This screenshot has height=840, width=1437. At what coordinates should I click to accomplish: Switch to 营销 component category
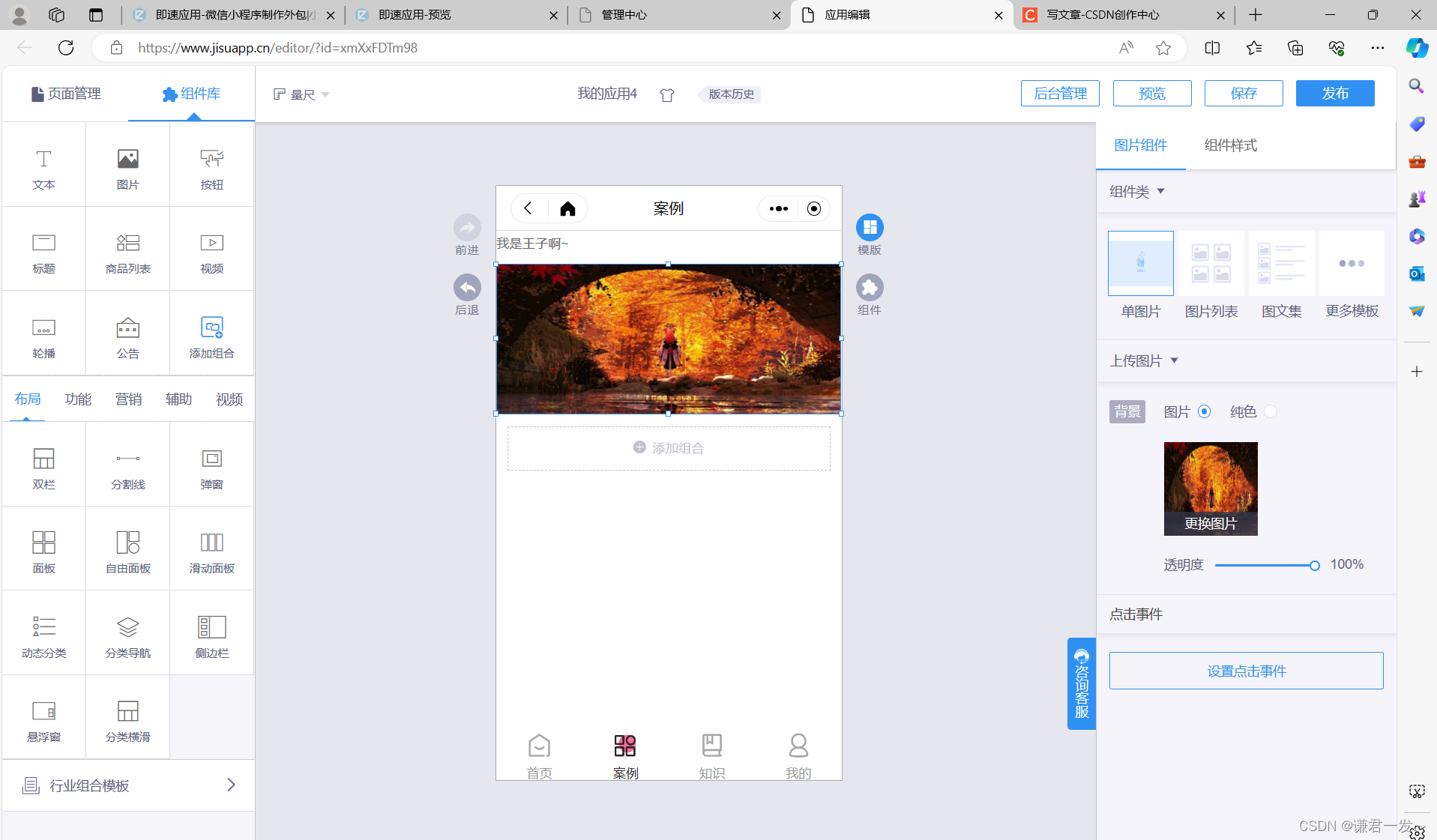(x=128, y=399)
